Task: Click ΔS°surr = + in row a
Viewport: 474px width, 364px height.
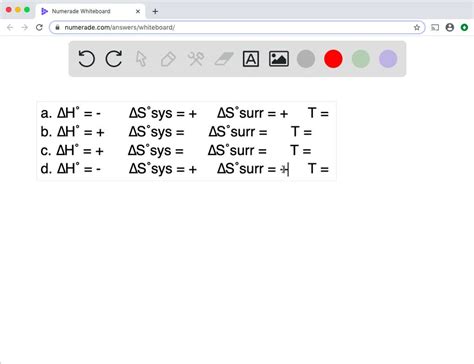Action: pos(252,113)
